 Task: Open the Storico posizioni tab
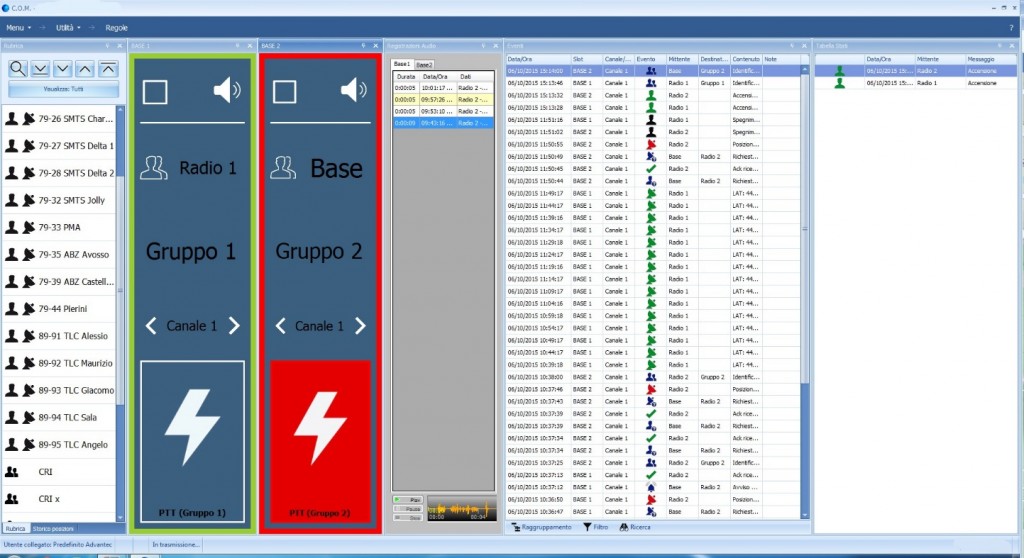(53, 529)
